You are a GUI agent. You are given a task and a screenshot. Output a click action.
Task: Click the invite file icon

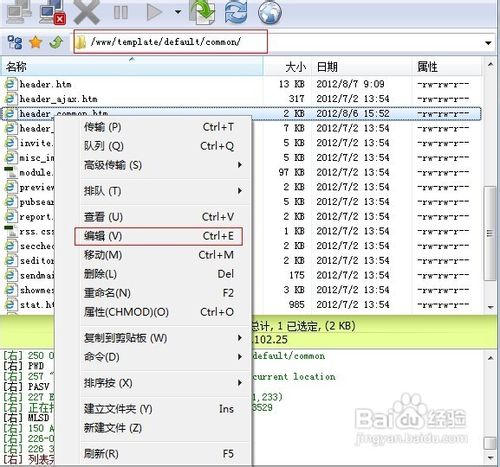point(10,143)
